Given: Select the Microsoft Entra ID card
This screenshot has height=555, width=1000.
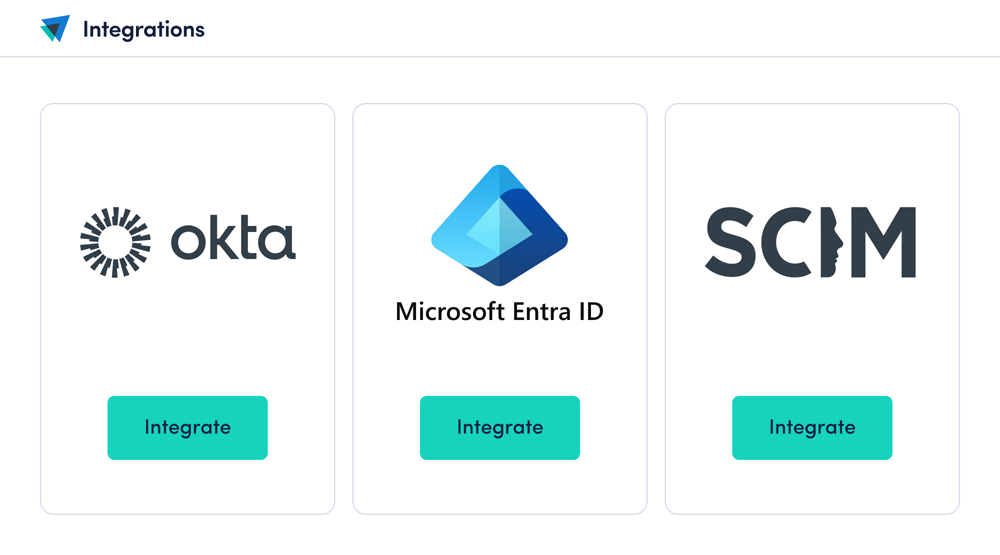Looking at the screenshot, I should (x=500, y=309).
